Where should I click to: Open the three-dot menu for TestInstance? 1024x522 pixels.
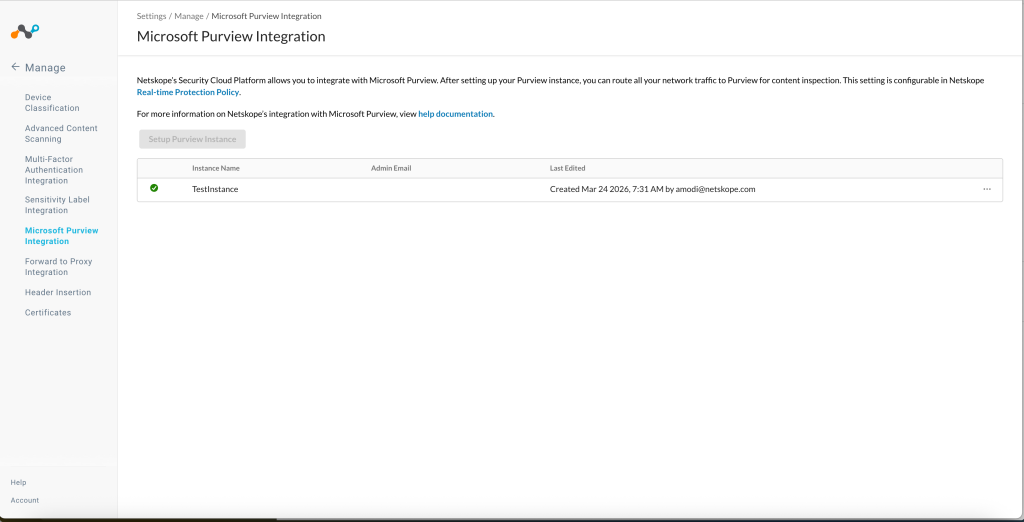987,189
